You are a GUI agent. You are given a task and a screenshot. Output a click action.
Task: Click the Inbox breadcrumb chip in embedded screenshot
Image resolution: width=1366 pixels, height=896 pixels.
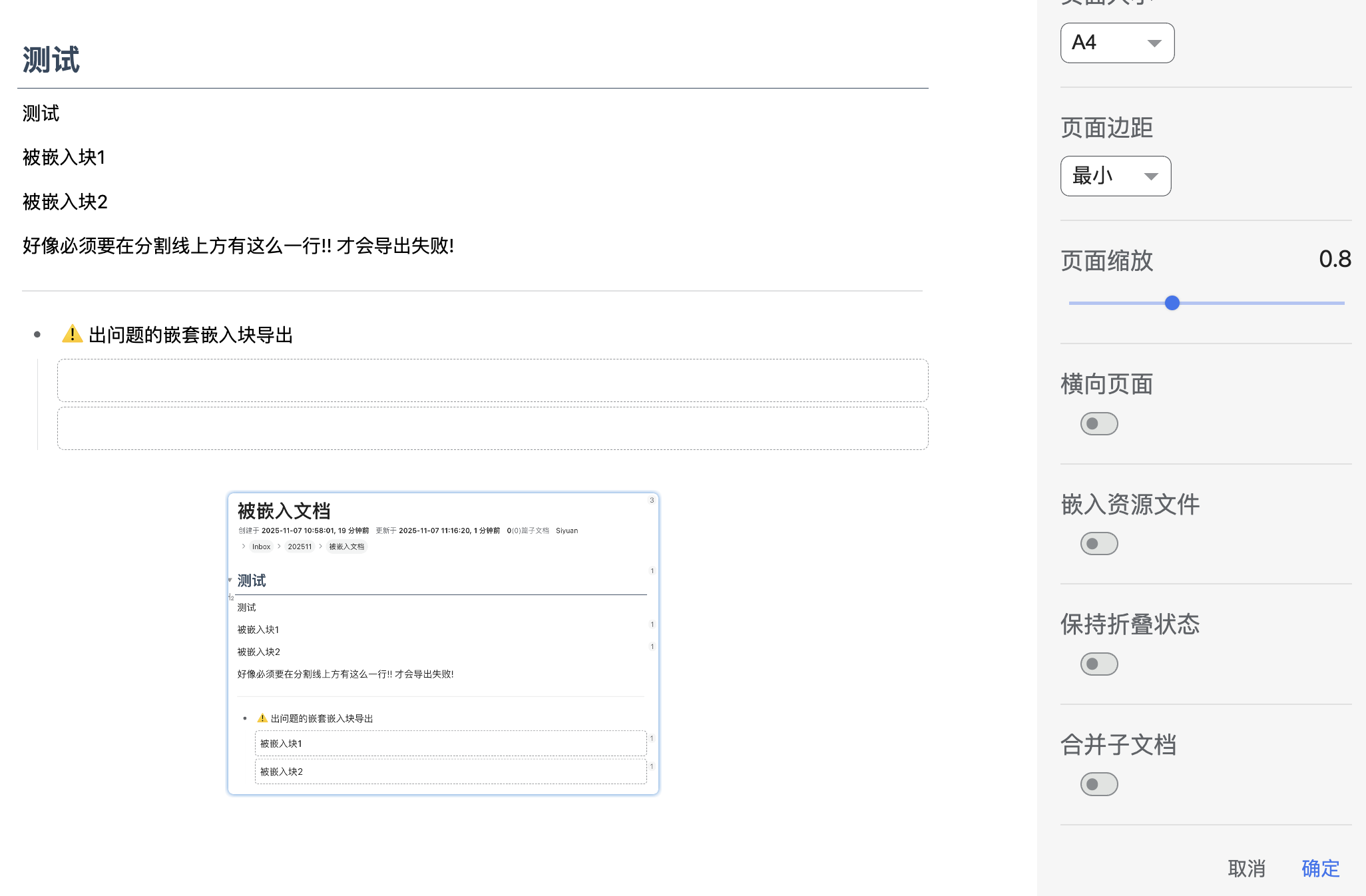(261, 547)
